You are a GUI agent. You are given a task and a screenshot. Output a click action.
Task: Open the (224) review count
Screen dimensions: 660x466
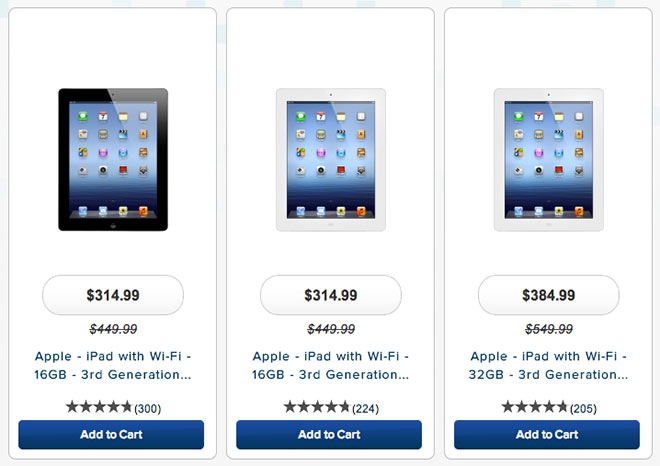(x=365, y=409)
